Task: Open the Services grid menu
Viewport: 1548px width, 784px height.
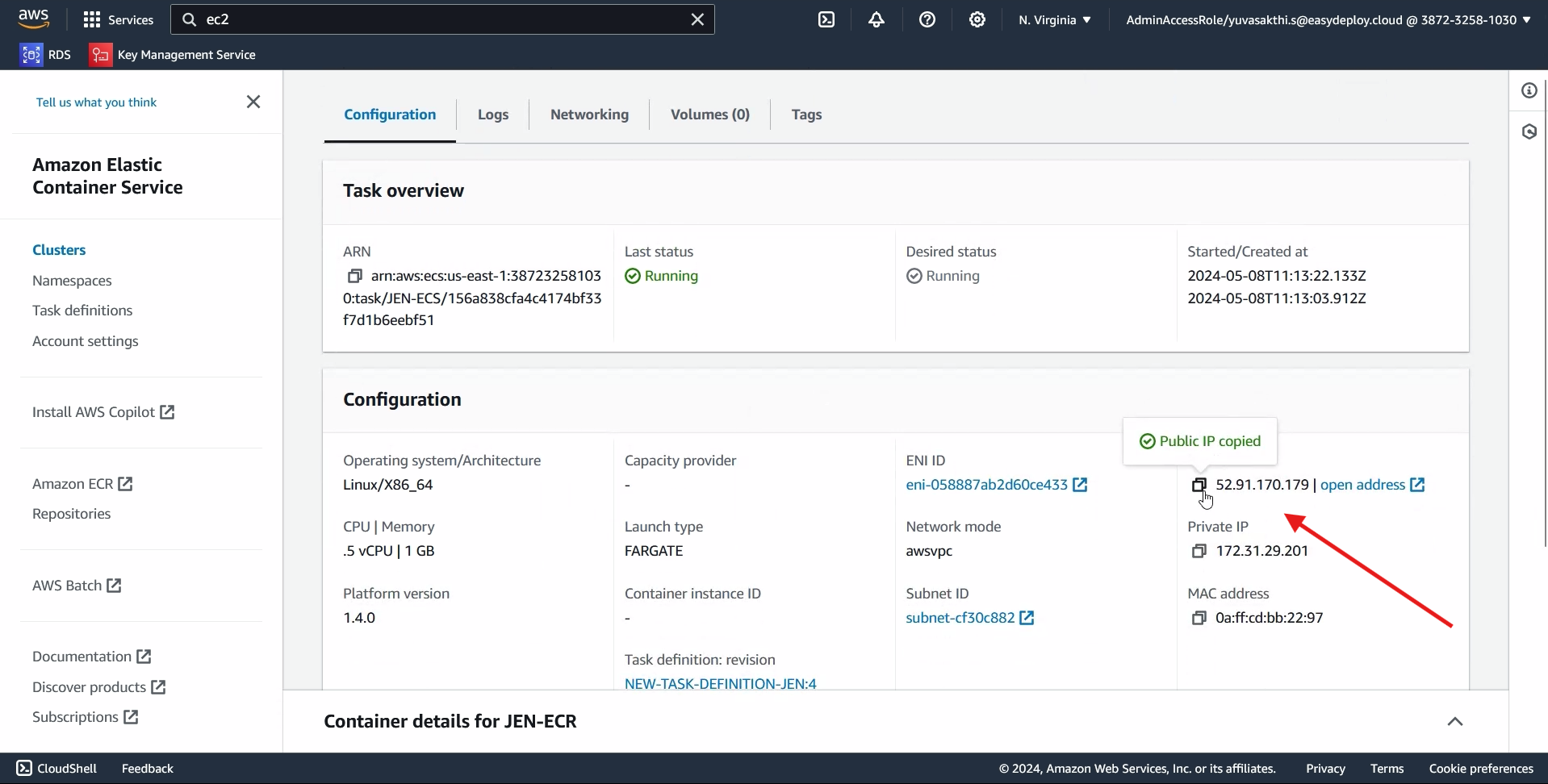Action: [x=118, y=19]
